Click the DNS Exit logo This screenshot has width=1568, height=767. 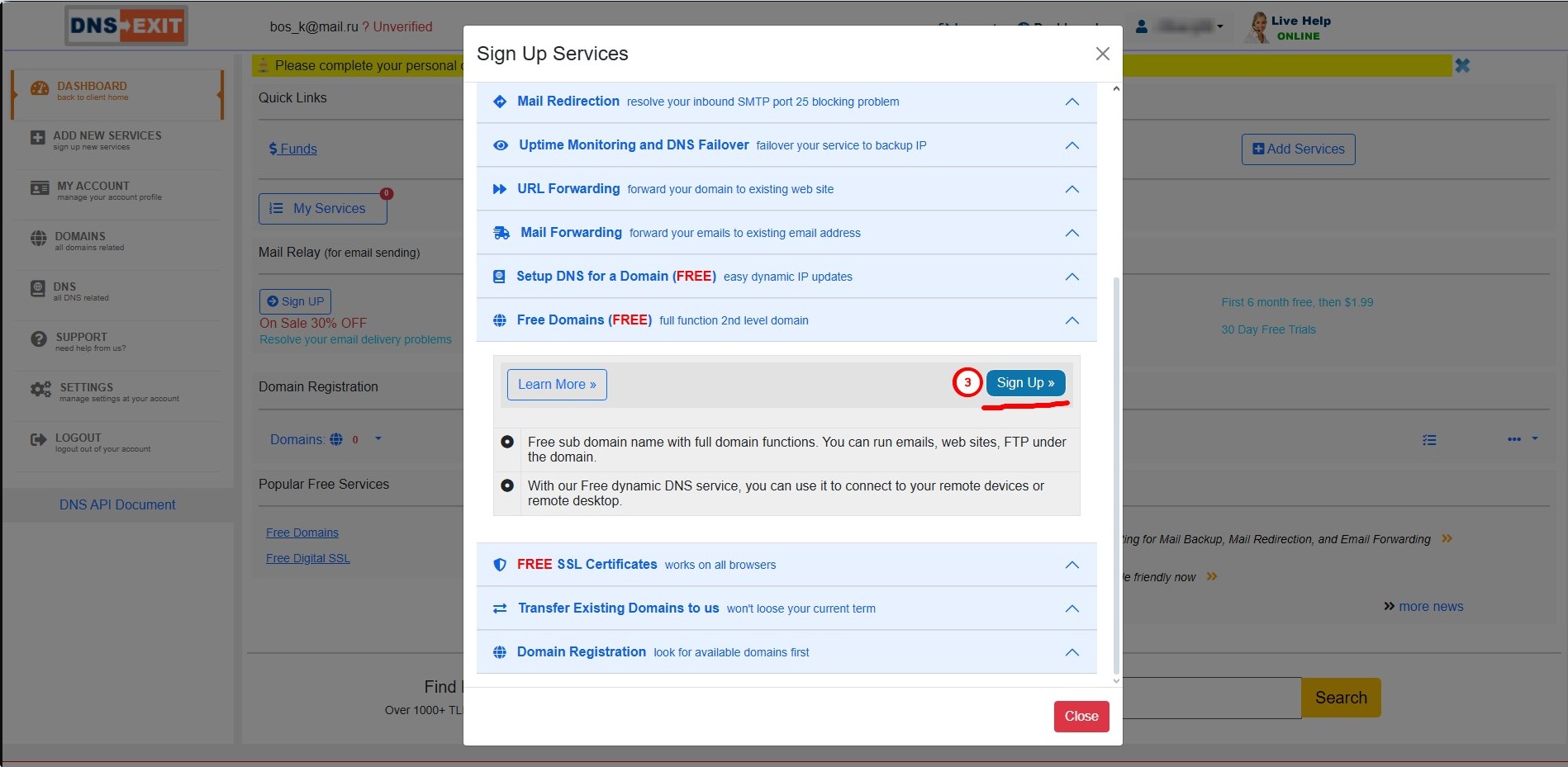tap(126, 26)
